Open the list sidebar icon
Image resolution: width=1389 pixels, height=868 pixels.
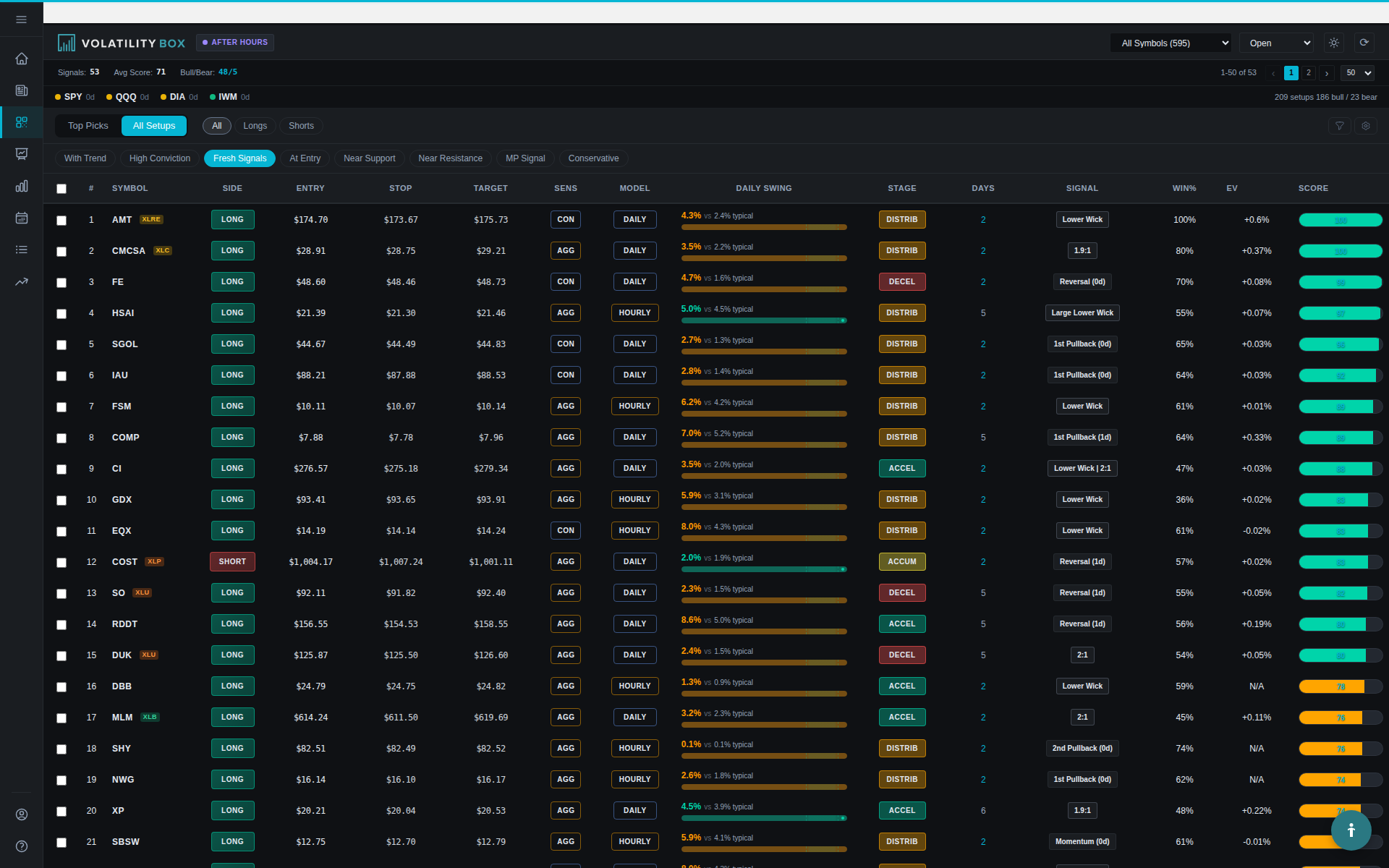point(22,250)
